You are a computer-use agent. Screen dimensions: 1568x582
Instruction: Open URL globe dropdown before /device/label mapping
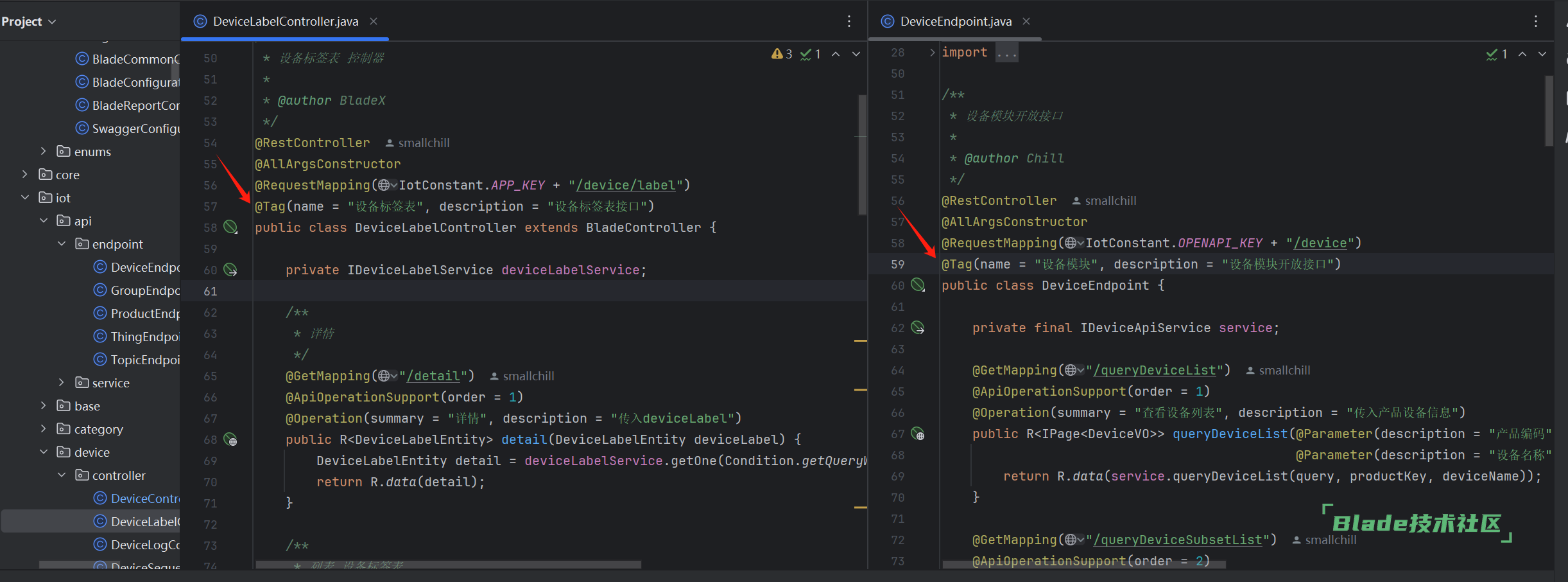pyautogui.click(x=388, y=185)
